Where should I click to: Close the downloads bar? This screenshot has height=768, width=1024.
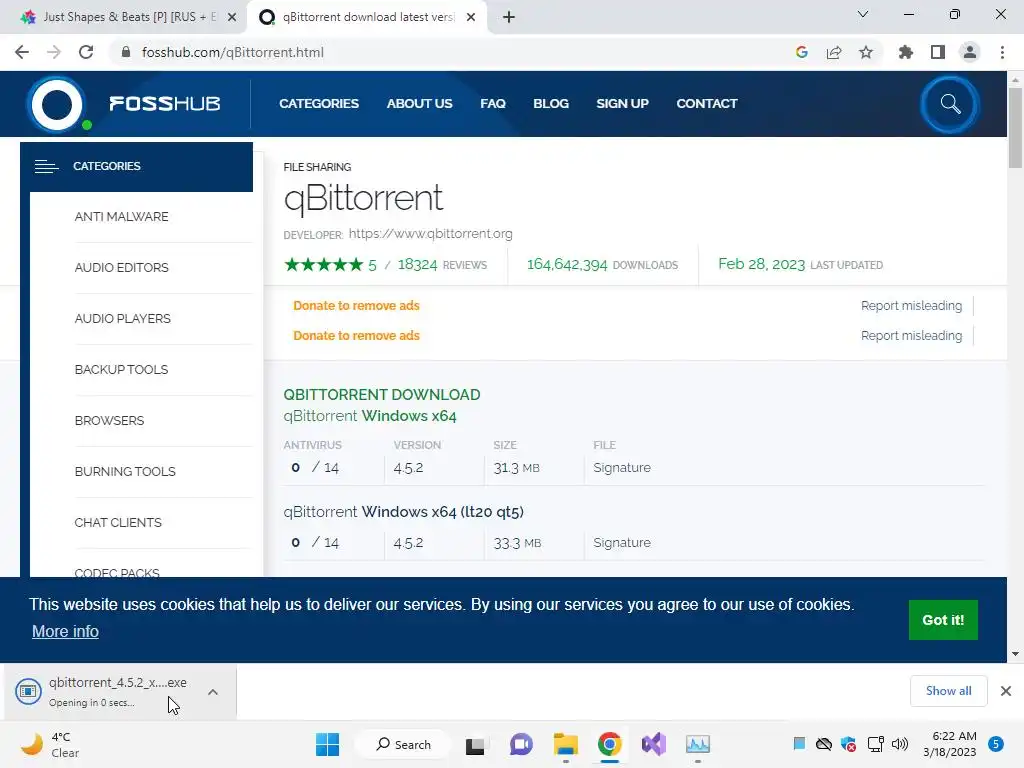[x=1006, y=691]
